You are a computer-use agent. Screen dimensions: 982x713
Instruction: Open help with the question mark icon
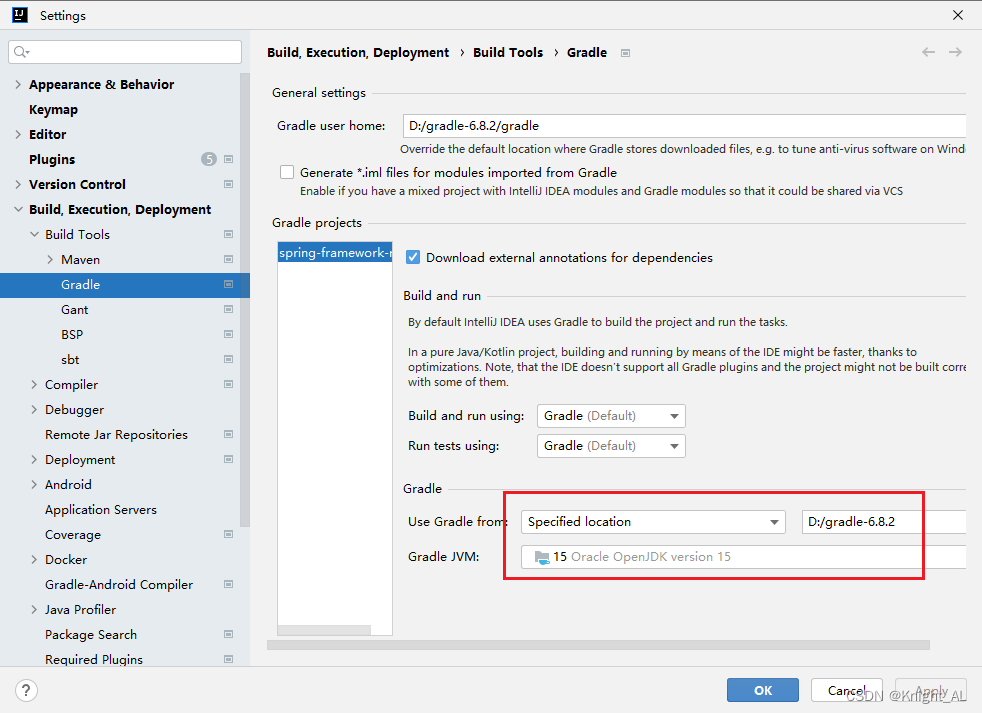[x=26, y=690]
